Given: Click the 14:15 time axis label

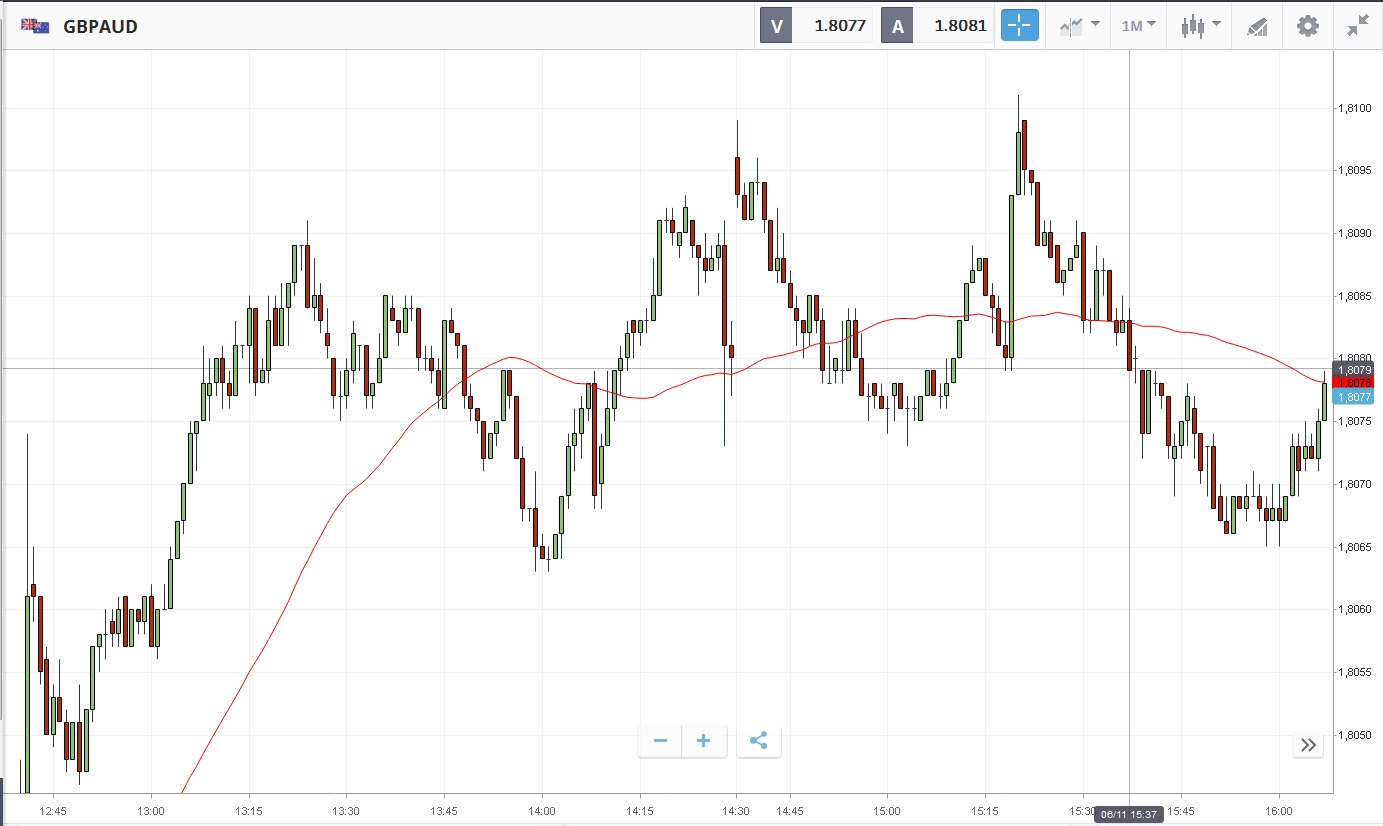Looking at the screenshot, I should (639, 811).
